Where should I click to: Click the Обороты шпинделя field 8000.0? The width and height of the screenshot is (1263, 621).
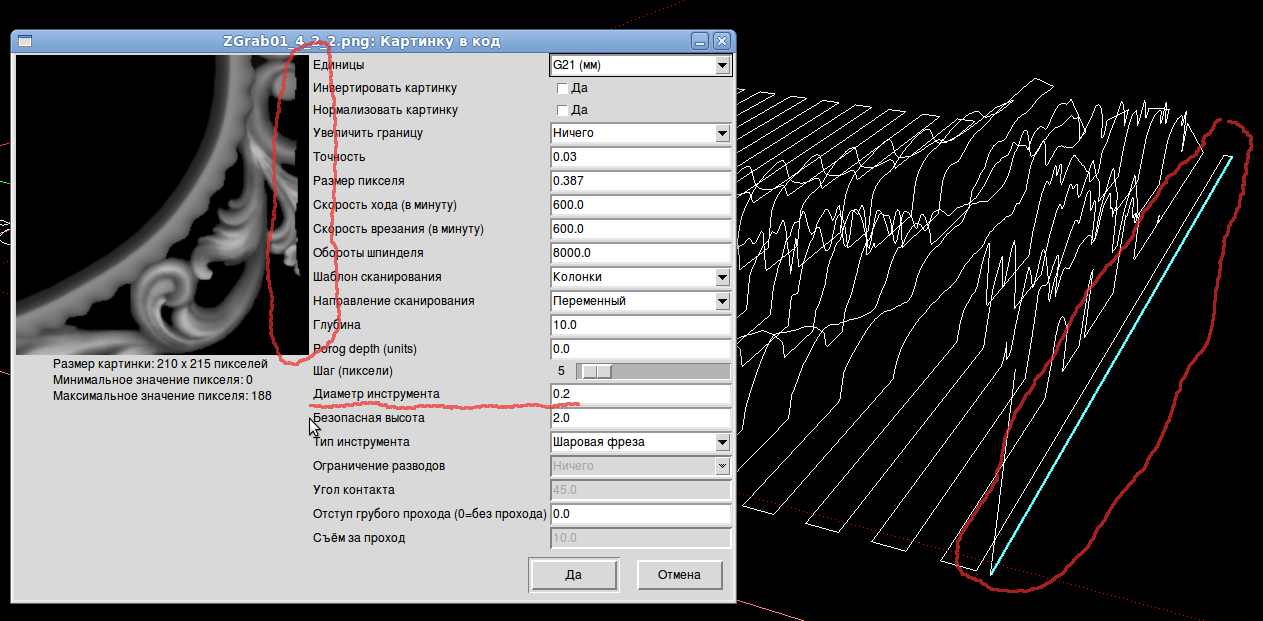pos(640,253)
